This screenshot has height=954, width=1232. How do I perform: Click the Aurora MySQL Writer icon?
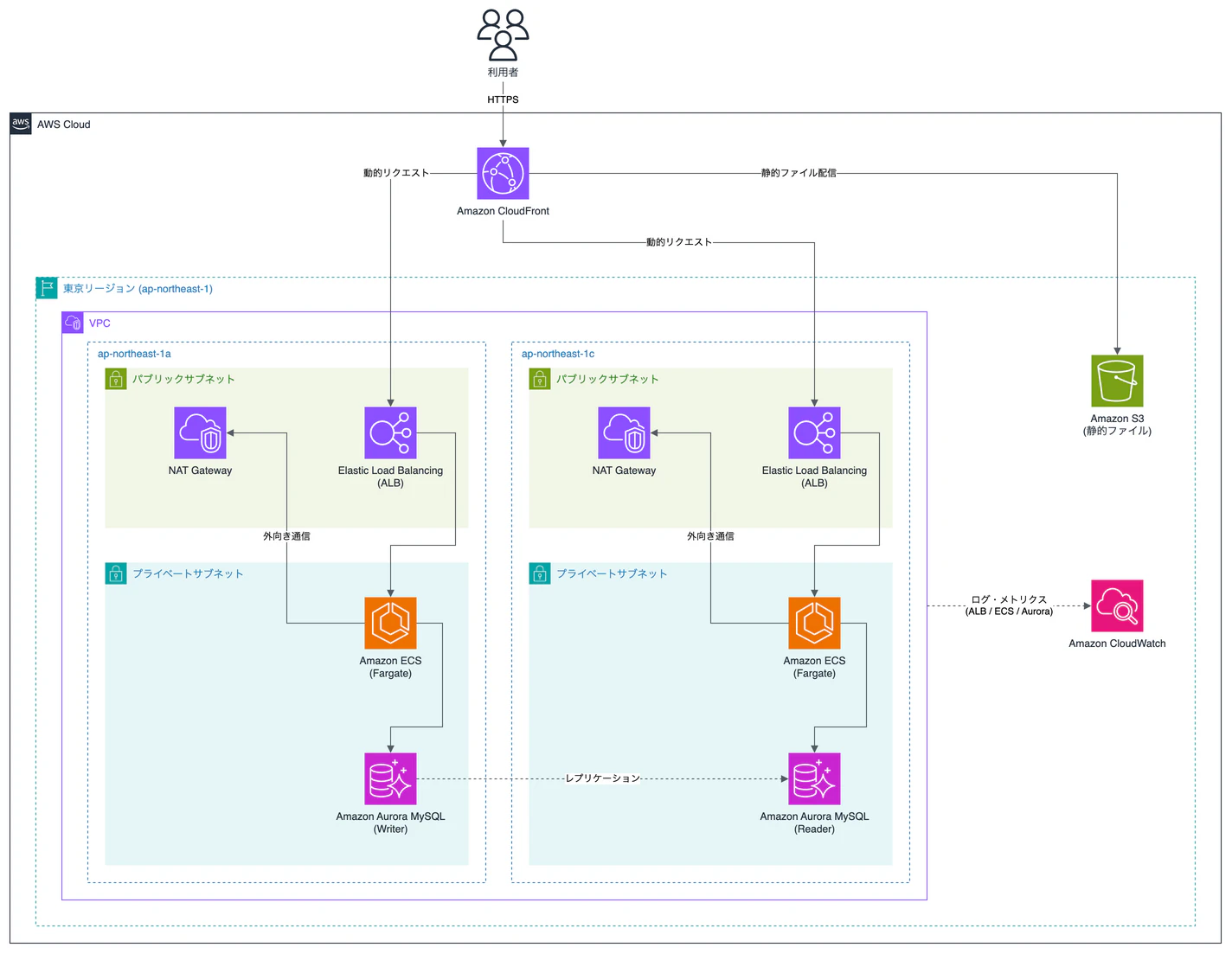390,778
